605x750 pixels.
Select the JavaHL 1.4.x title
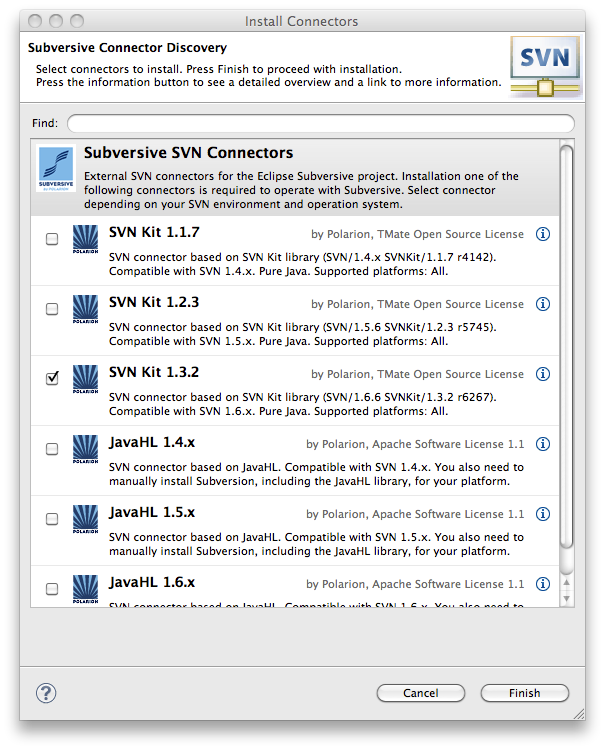point(152,442)
